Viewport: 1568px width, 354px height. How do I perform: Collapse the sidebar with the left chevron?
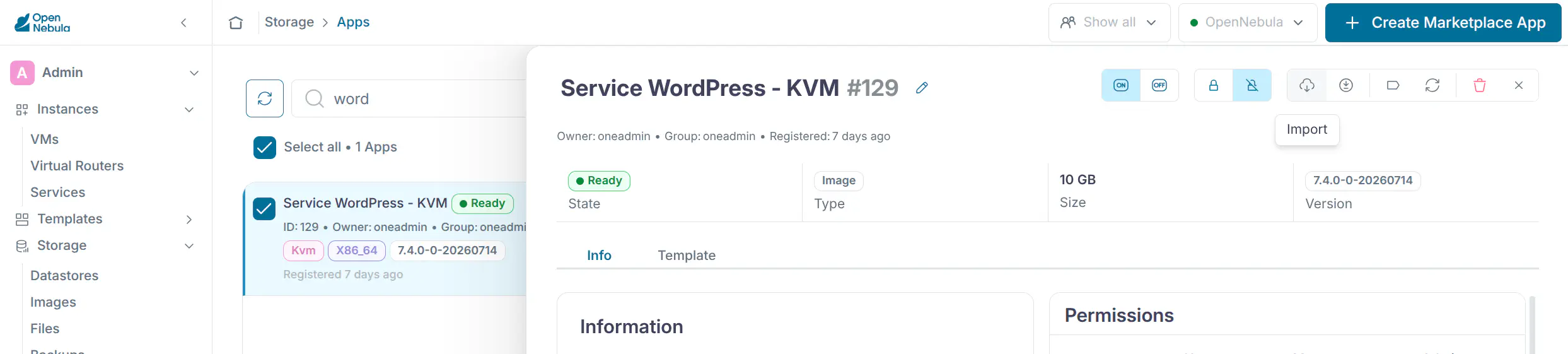pyautogui.click(x=183, y=23)
